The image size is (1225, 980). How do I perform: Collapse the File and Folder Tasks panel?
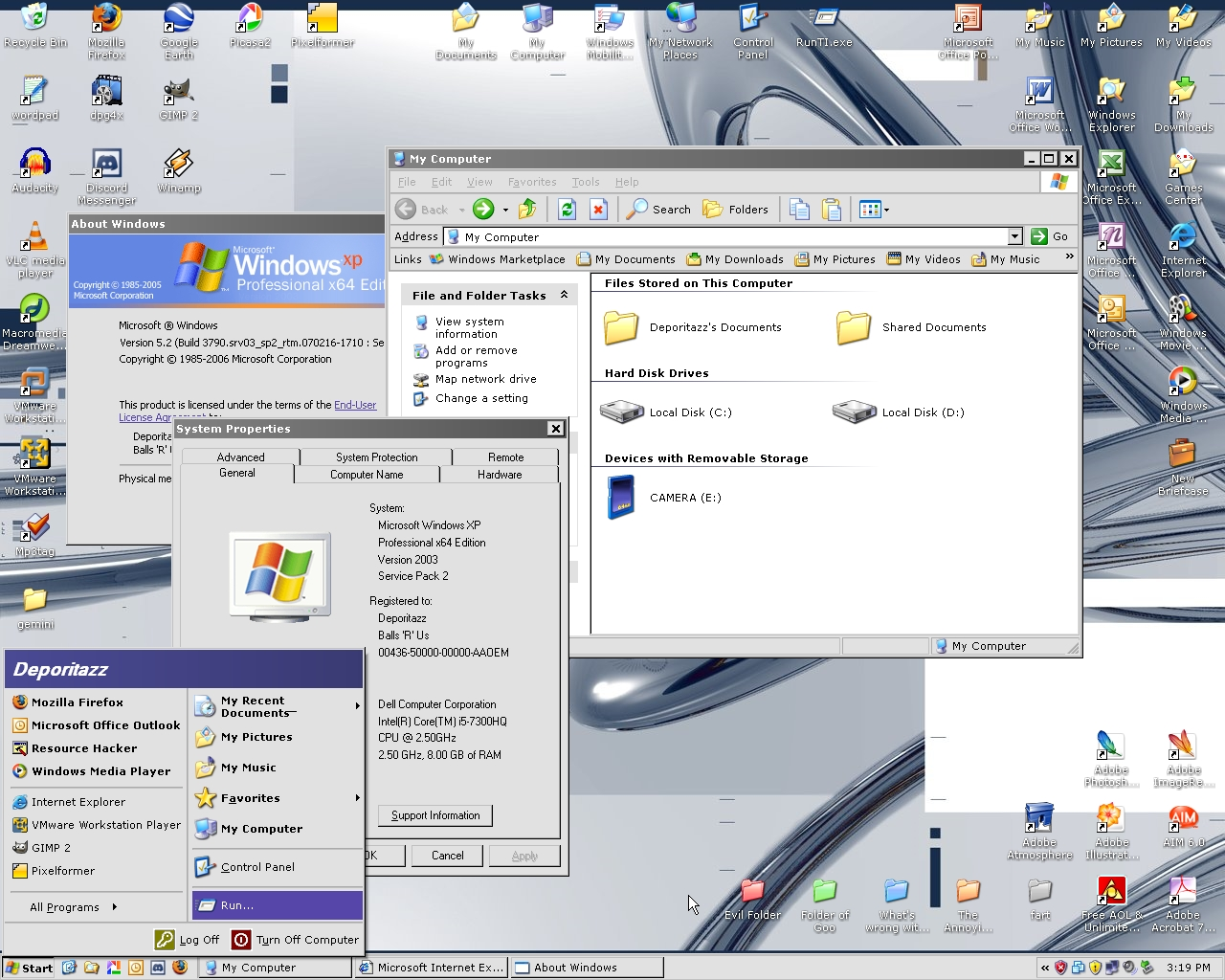point(564,295)
